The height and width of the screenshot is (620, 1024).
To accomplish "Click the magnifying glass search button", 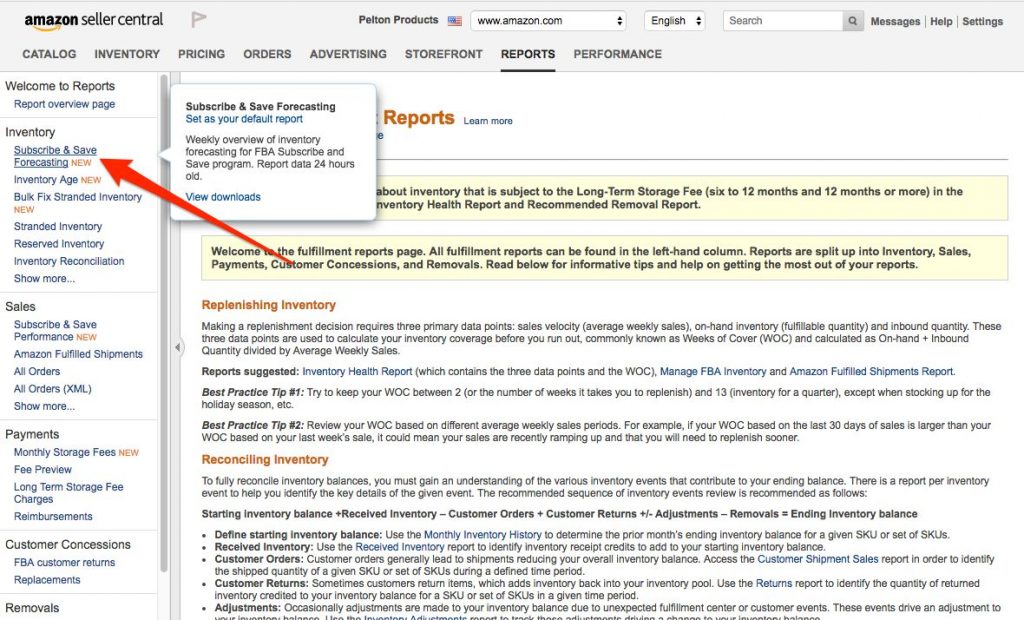I will [853, 20].
